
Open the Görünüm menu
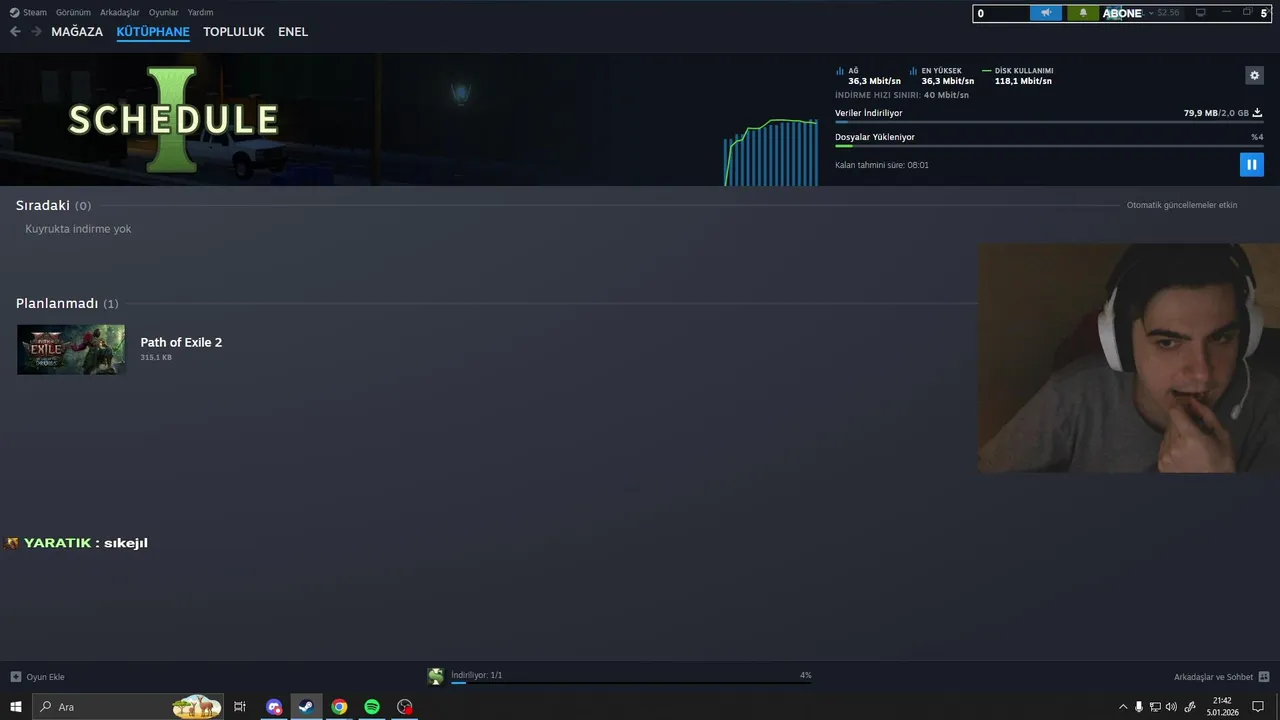73,12
